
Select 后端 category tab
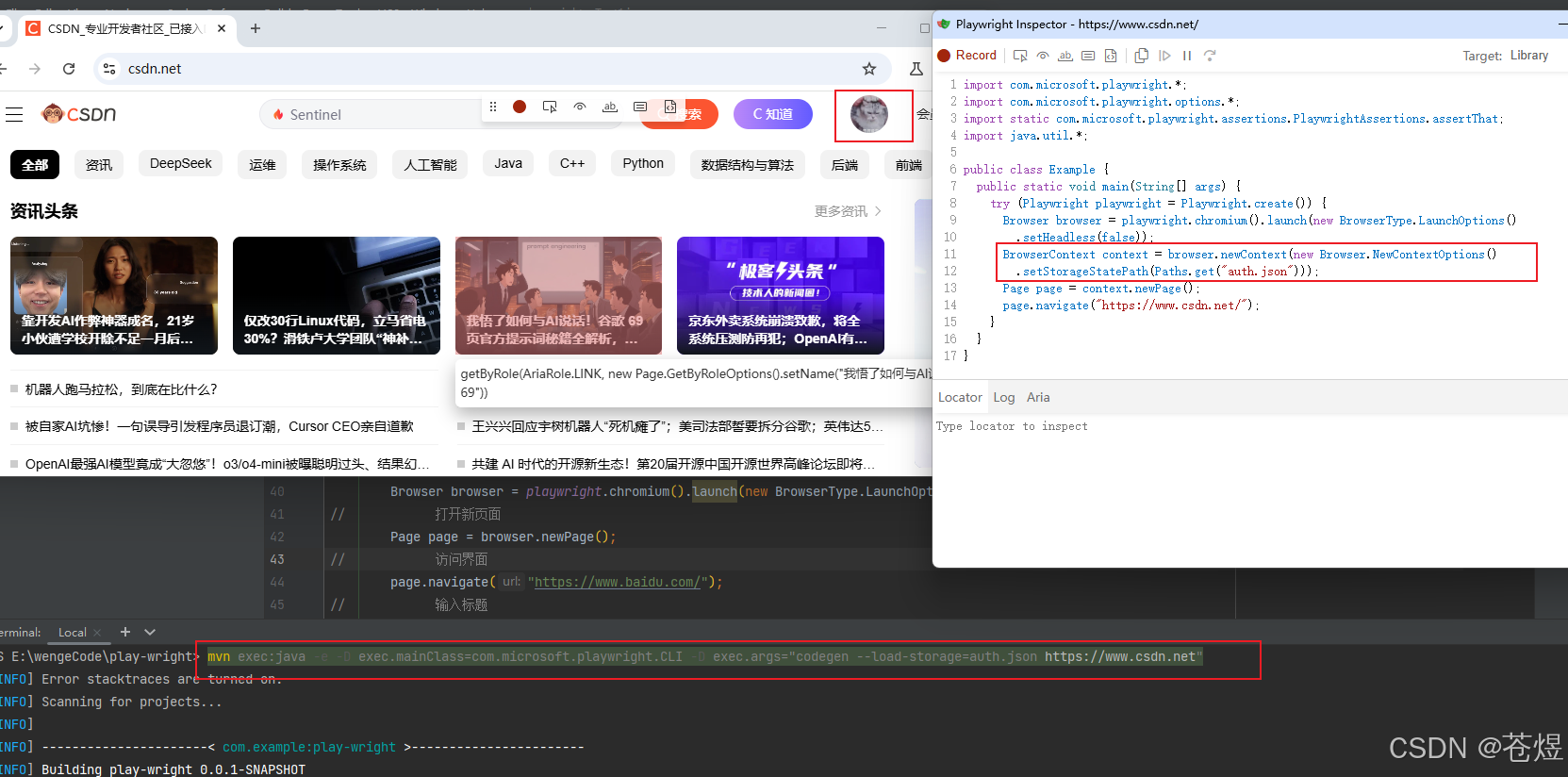845,164
